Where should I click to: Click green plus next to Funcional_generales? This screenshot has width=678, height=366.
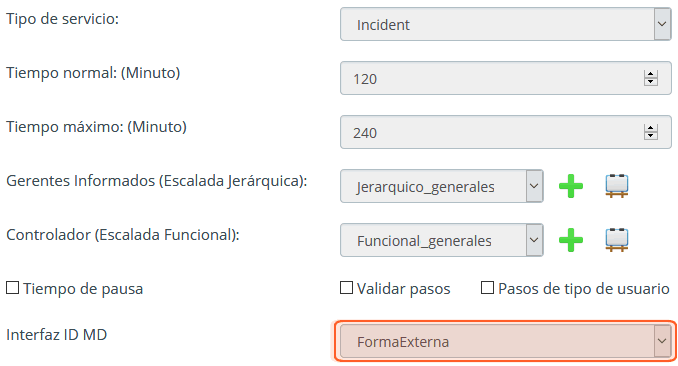[x=571, y=240]
